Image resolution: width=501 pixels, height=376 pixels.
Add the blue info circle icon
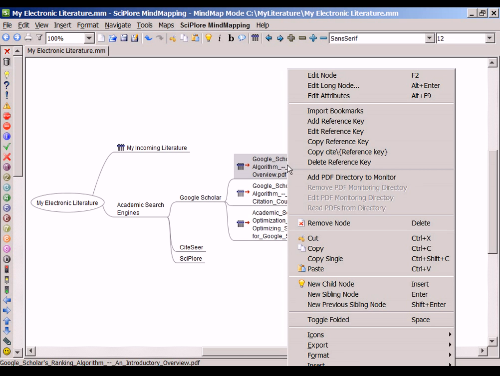pos(7,136)
